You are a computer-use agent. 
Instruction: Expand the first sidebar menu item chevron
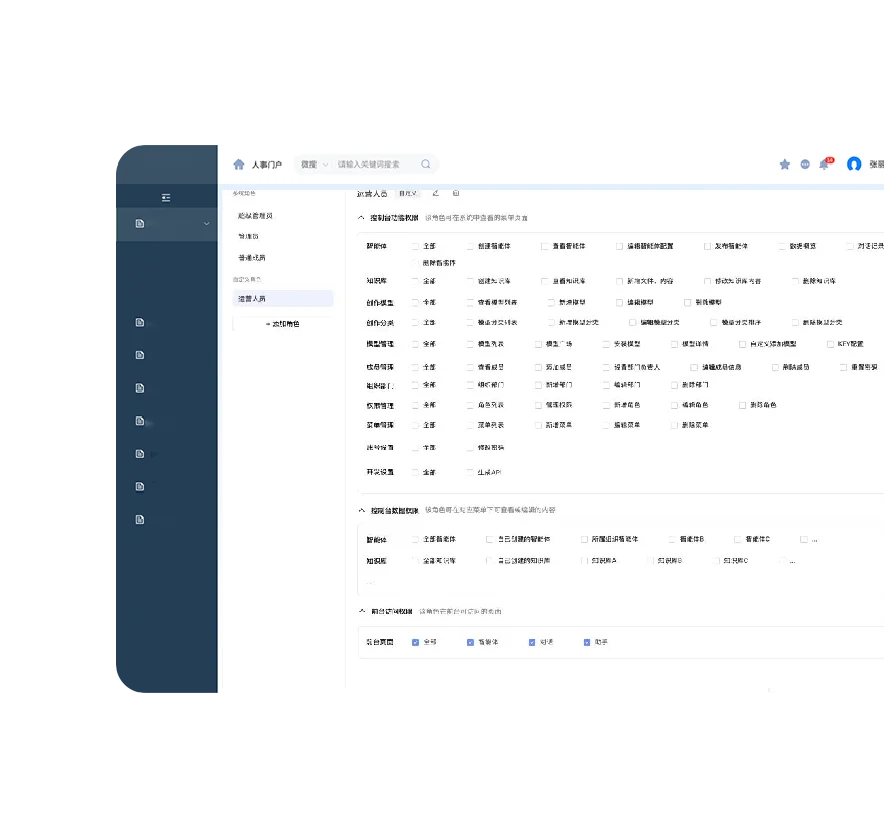click(x=206, y=224)
